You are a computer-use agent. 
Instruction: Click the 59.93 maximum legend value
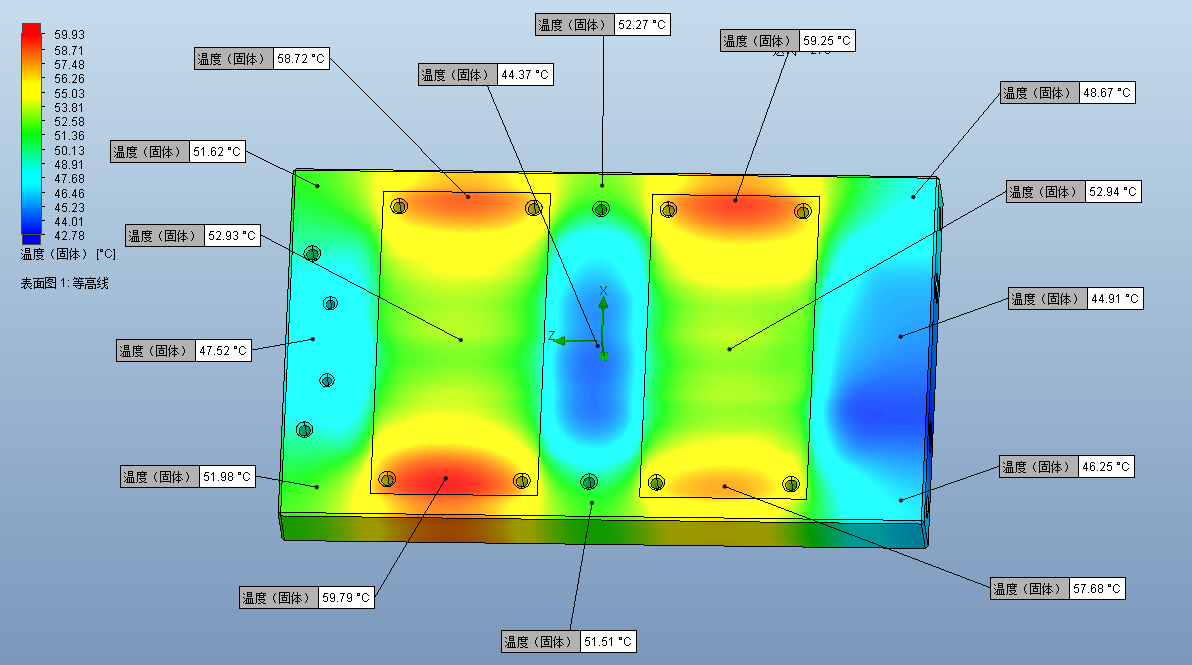click(68, 35)
